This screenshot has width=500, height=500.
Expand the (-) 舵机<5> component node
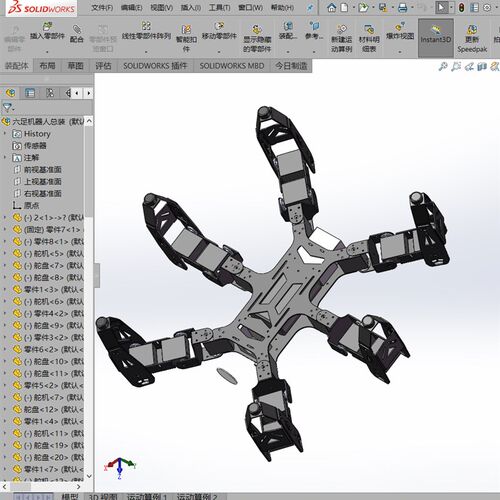pyautogui.click(x=5, y=253)
